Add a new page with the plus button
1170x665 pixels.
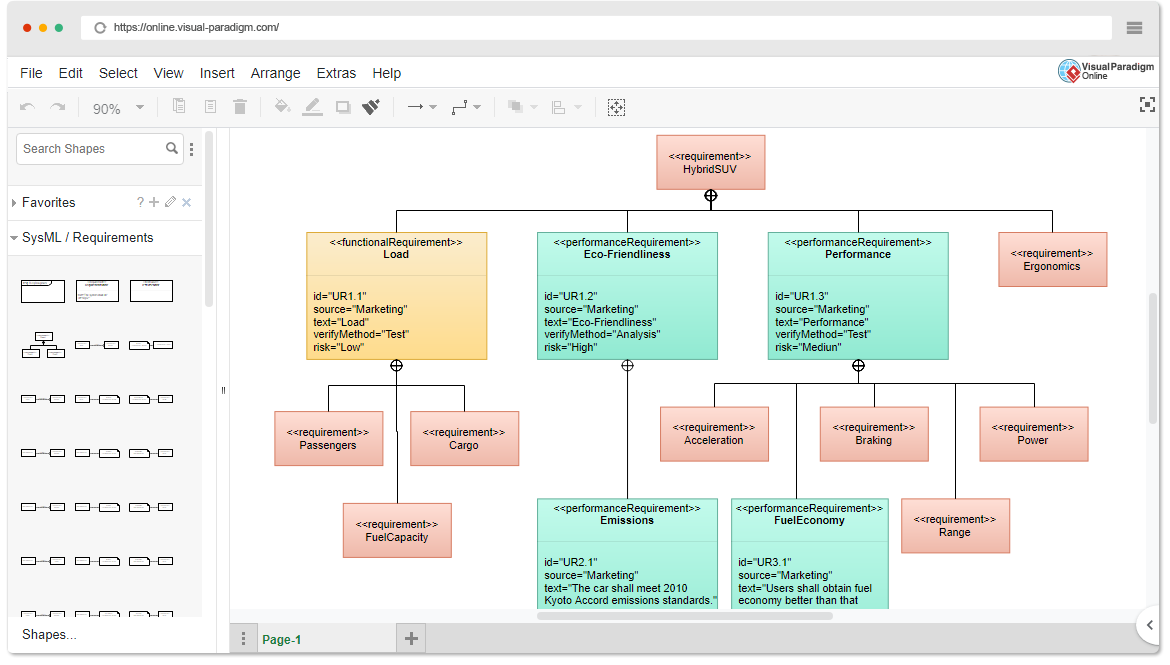(x=410, y=636)
